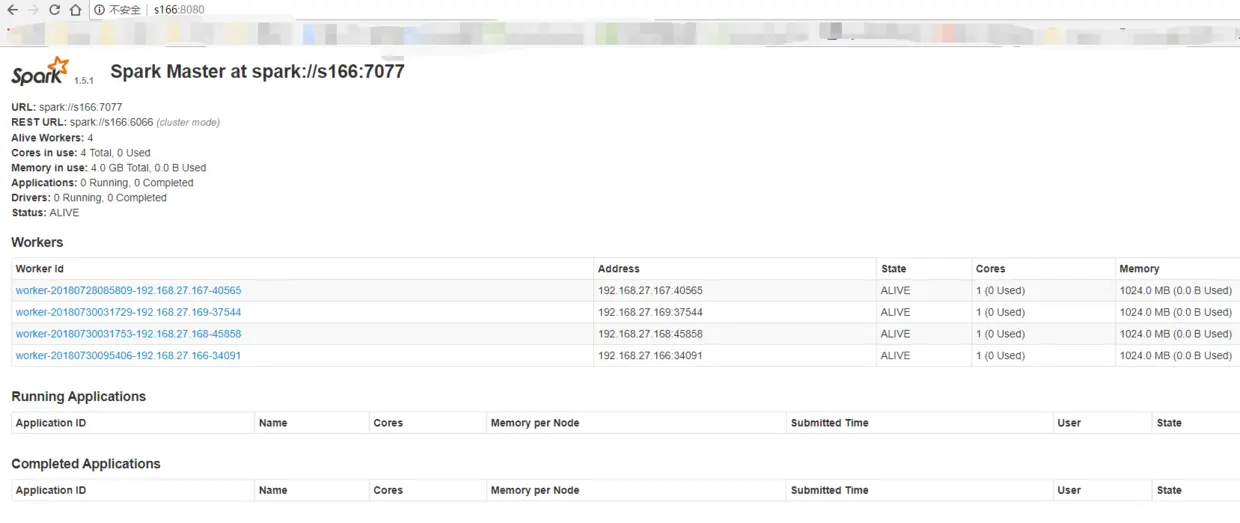Click the 'Memory in use' line
The image size is (1240, 523).
point(109,168)
